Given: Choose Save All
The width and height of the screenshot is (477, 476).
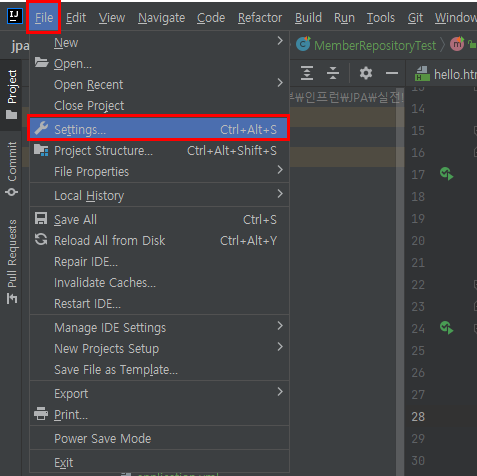Looking at the screenshot, I should coord(159,219).
